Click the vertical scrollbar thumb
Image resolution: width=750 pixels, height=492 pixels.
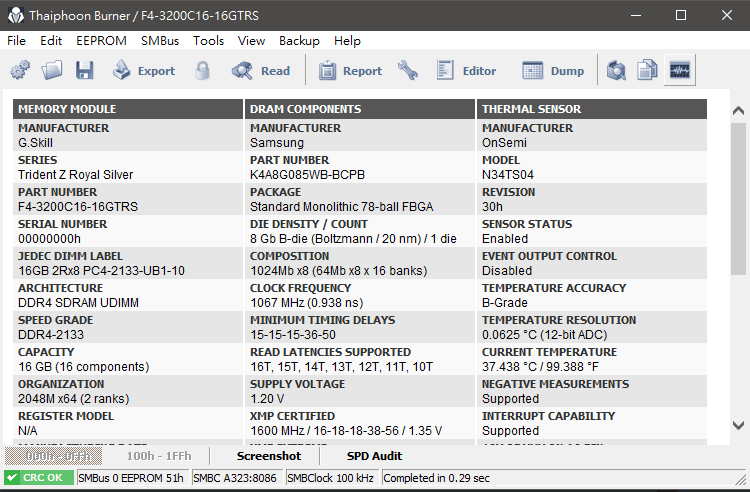point(739,198)
